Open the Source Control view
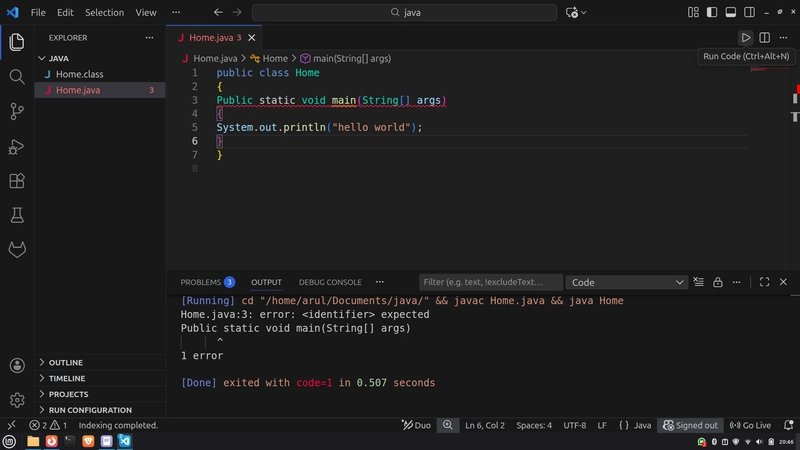Viewport: 800px width, 450px height. 16,111
